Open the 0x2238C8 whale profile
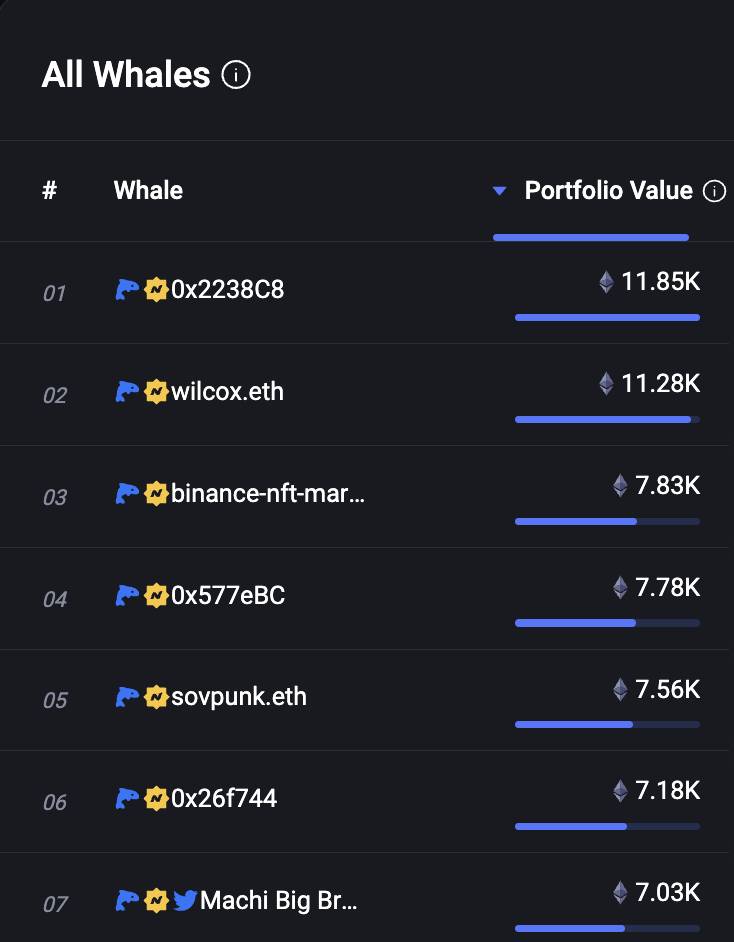 click(x=228, y=290)
